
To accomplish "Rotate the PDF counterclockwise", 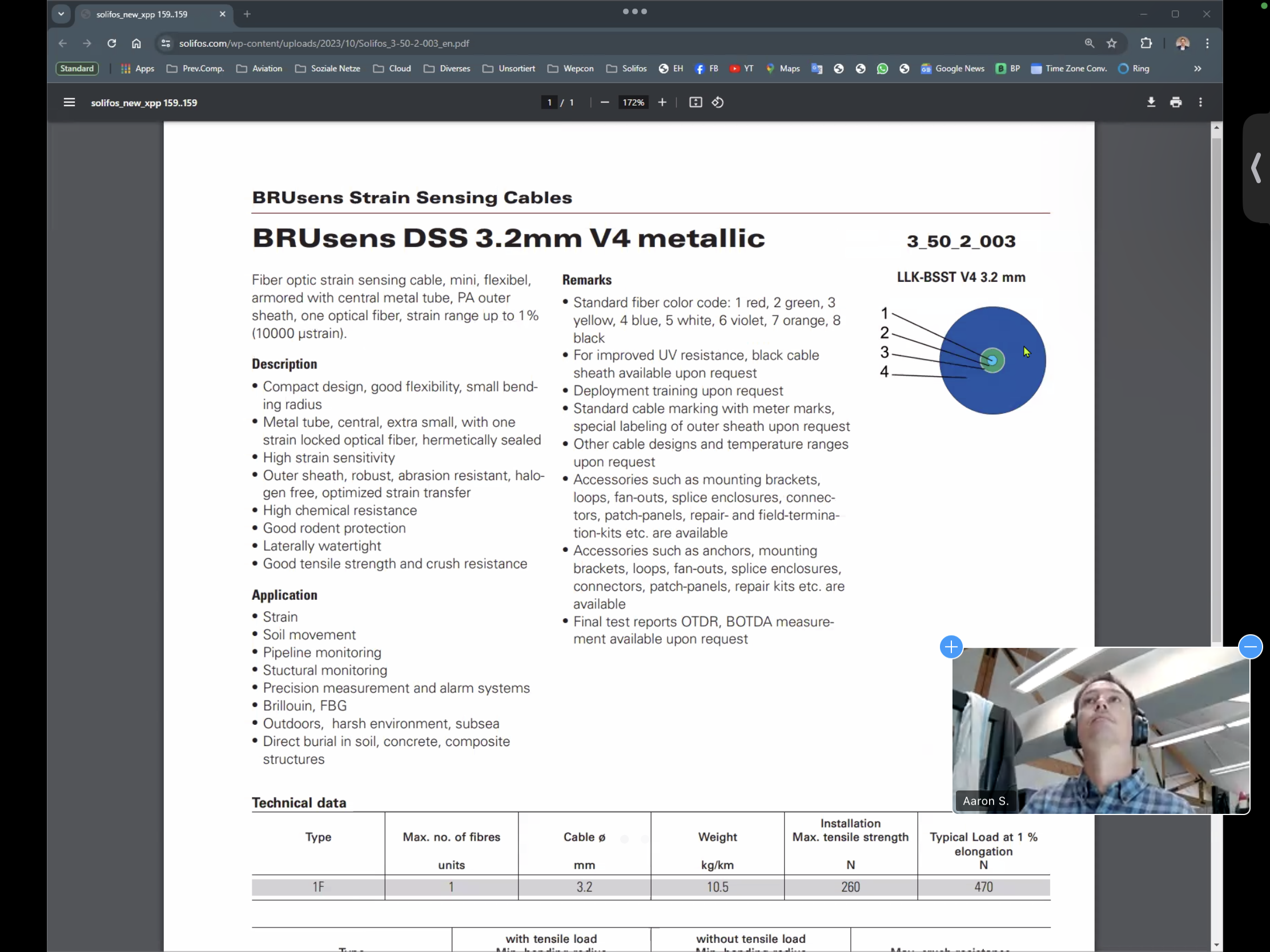I will tap(718, 103).
